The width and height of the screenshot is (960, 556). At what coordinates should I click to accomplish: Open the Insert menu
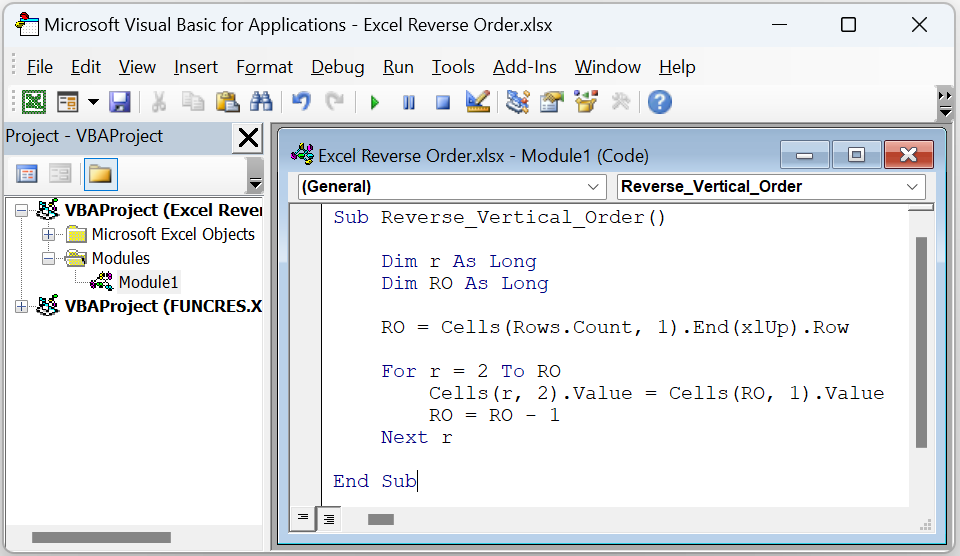[195, 67]
